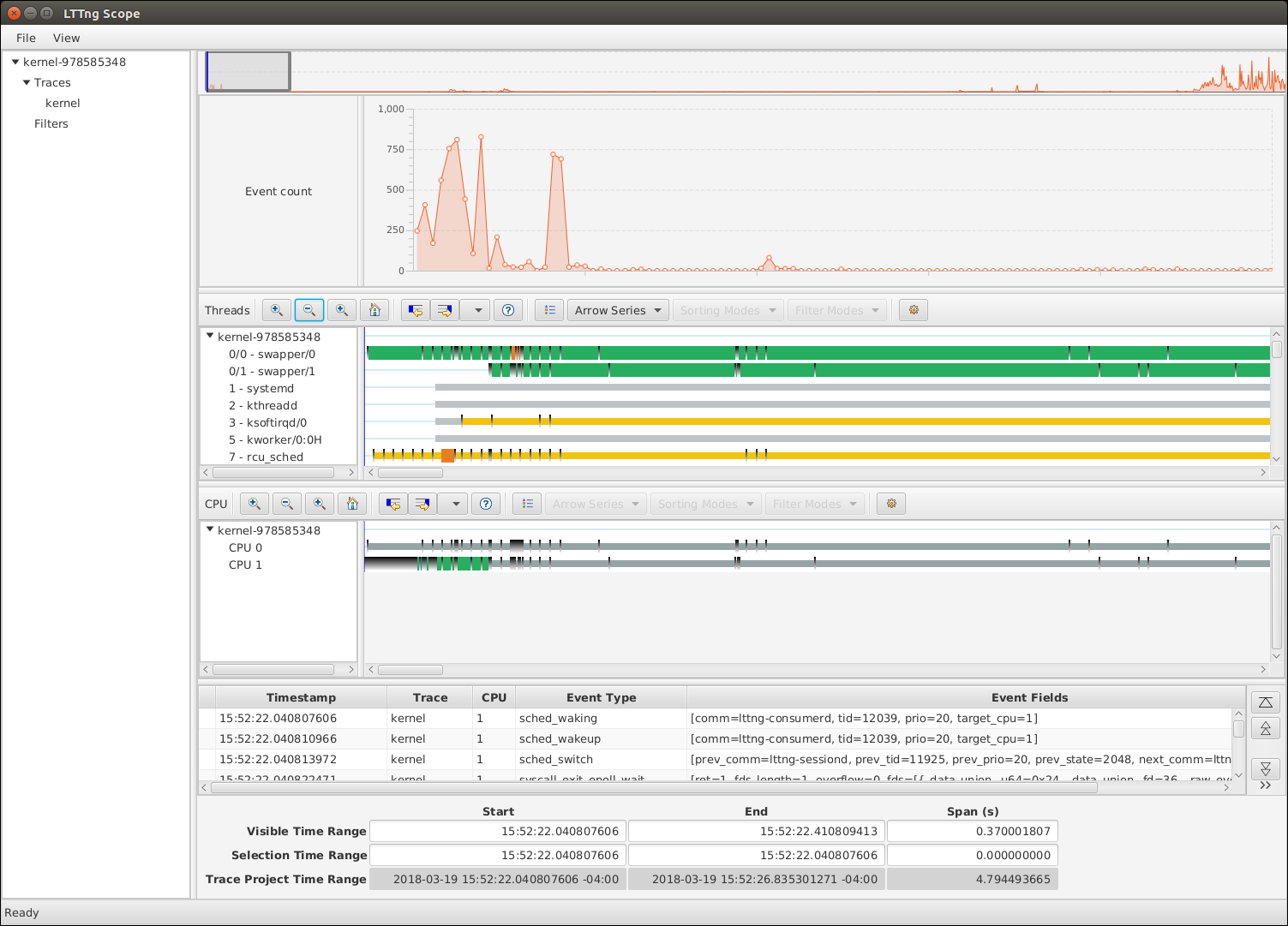Open the File menu
This screenshot has width=1288, height=926.
point(26,38)
